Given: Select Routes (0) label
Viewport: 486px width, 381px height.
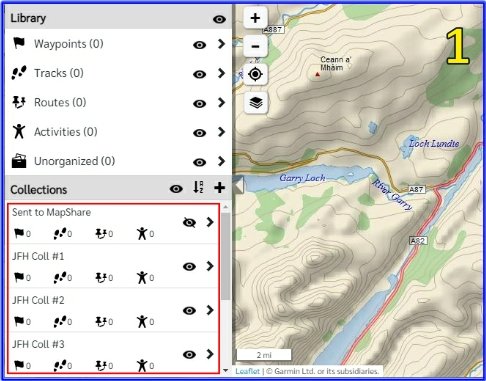Looking at the screenshot, I should (x=60, y=102).
